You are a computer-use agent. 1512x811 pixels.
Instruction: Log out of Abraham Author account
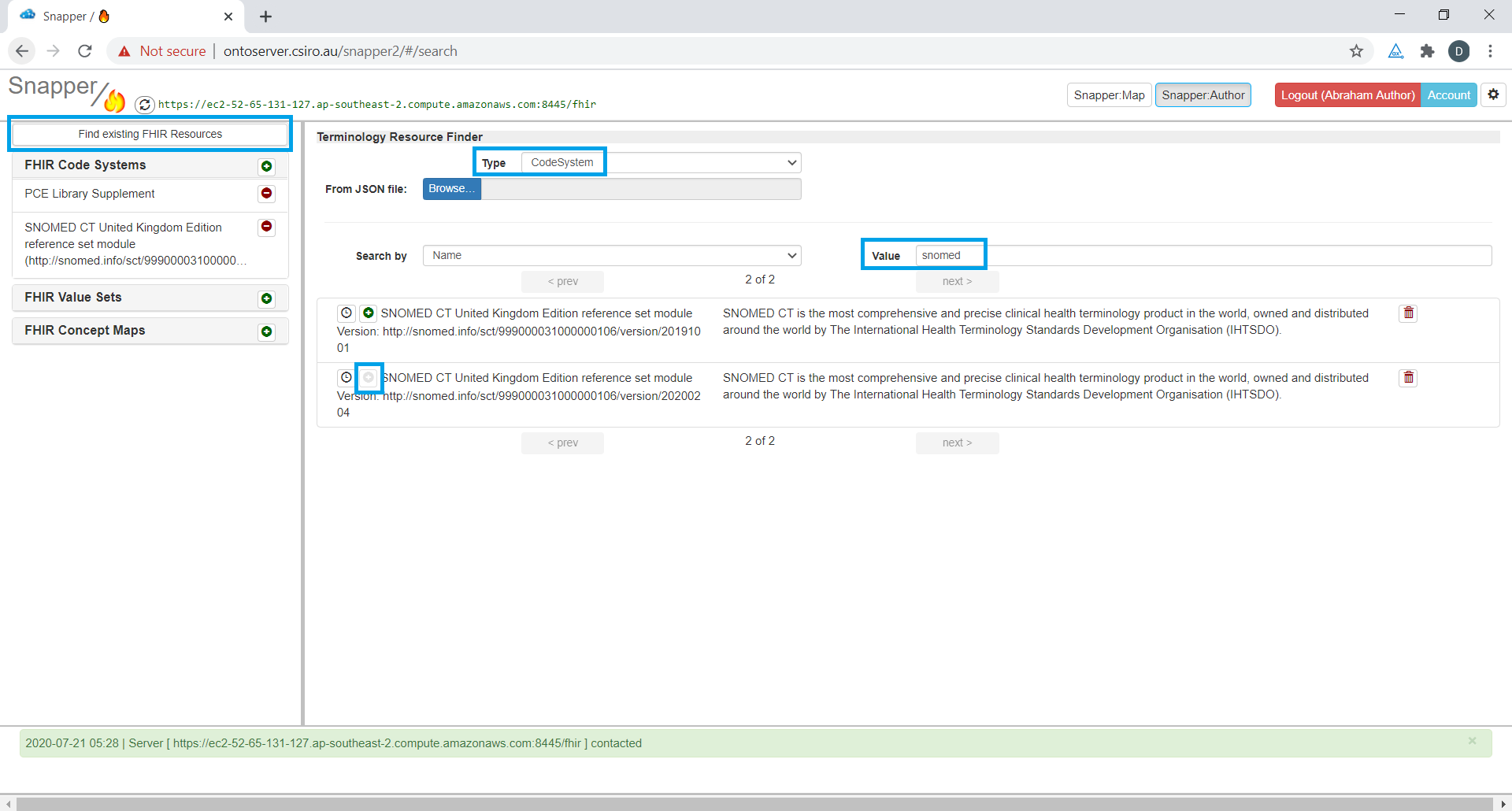tap(1347, 95)
